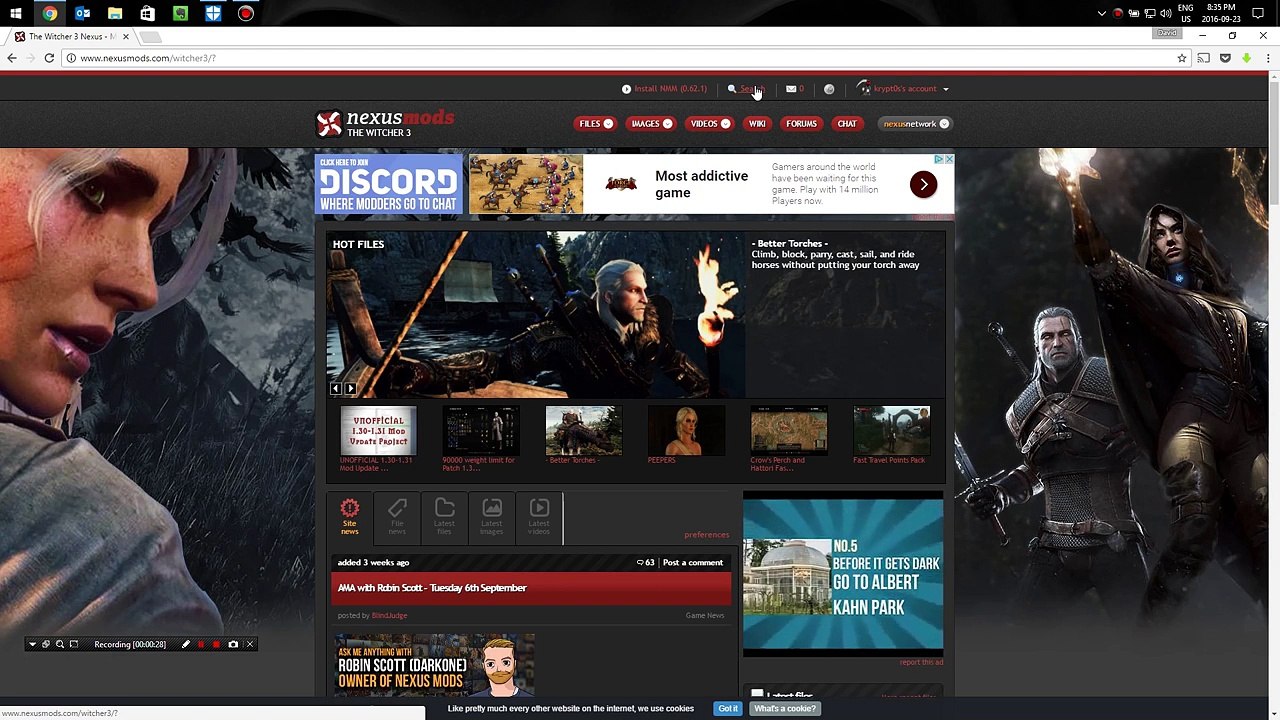This screenshot has height=720, width=1280.
Task: Go back in browser history
Action: pos(11,58)
